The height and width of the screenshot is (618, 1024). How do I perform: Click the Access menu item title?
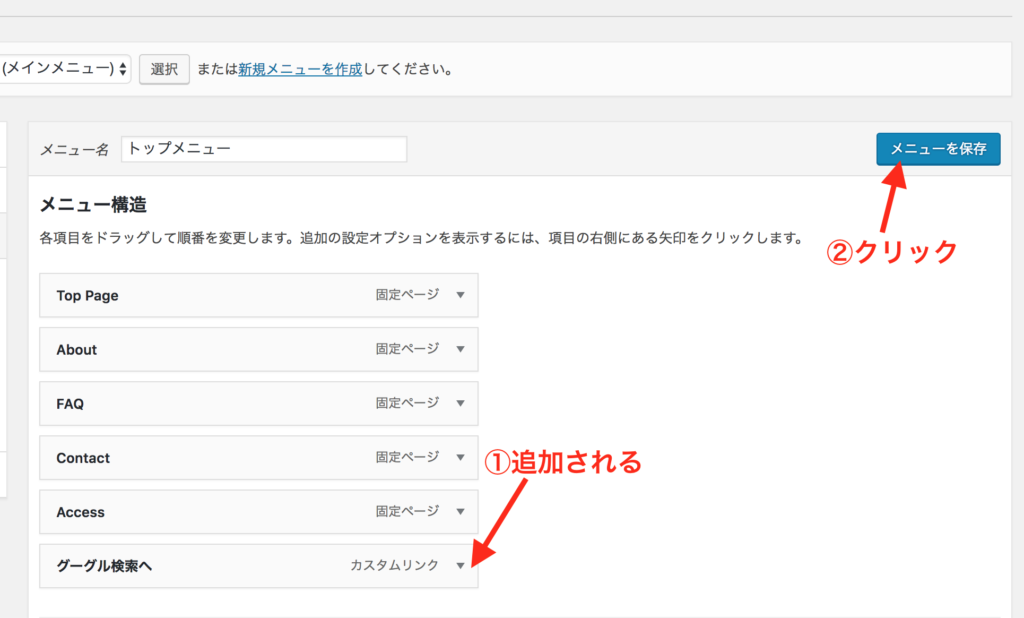click(80, 512)
